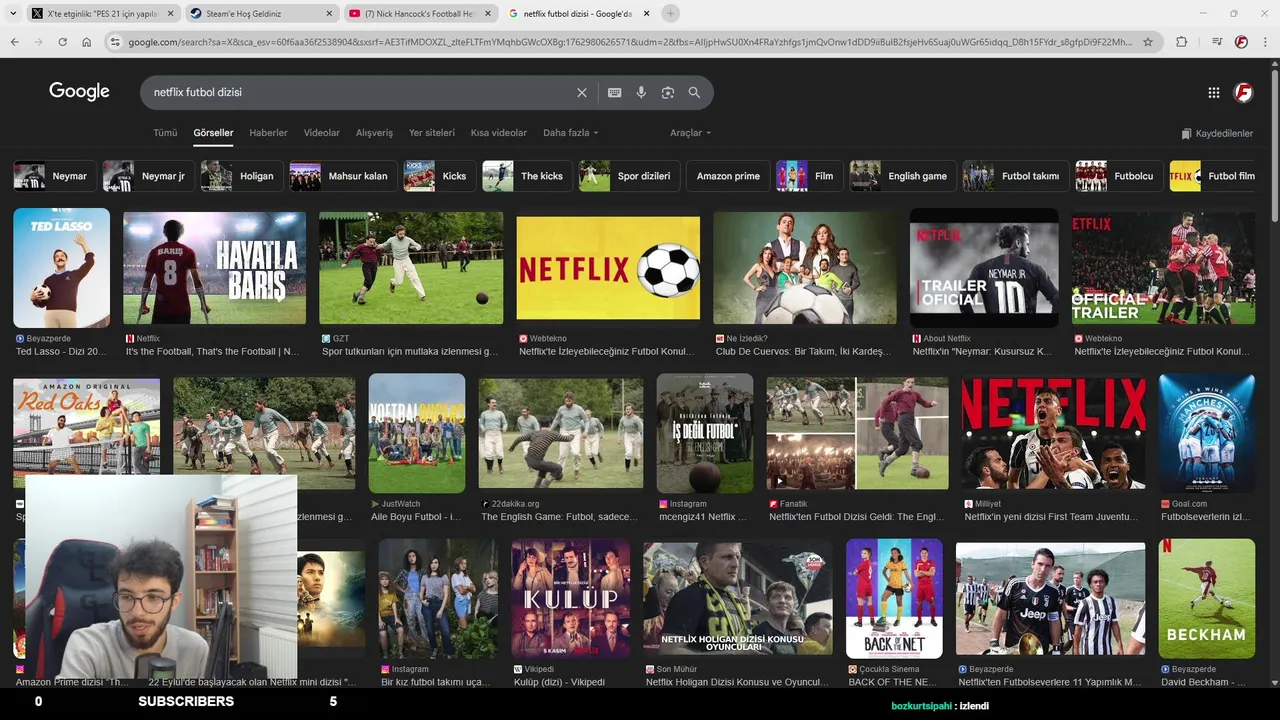Open the Kulüp poster image result
Image resolution: width=1280 pixels, height=720 pixels.
click(x=571, y=598)
